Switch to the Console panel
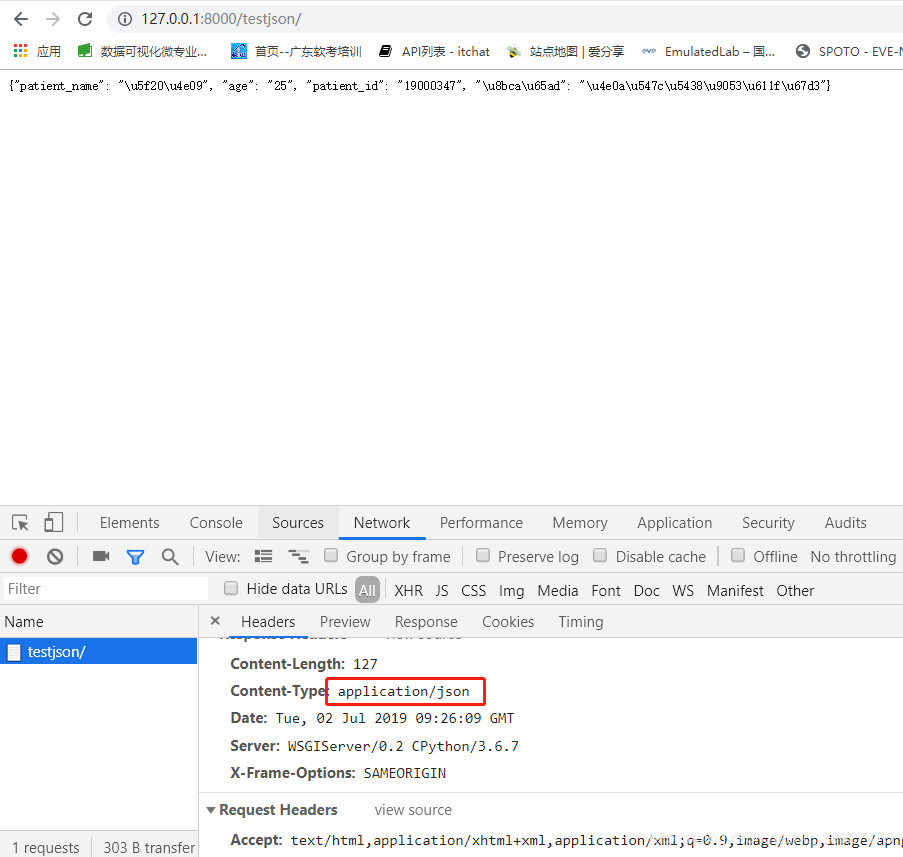The height and width of the screenshot is (857, 903). point(215,522)
